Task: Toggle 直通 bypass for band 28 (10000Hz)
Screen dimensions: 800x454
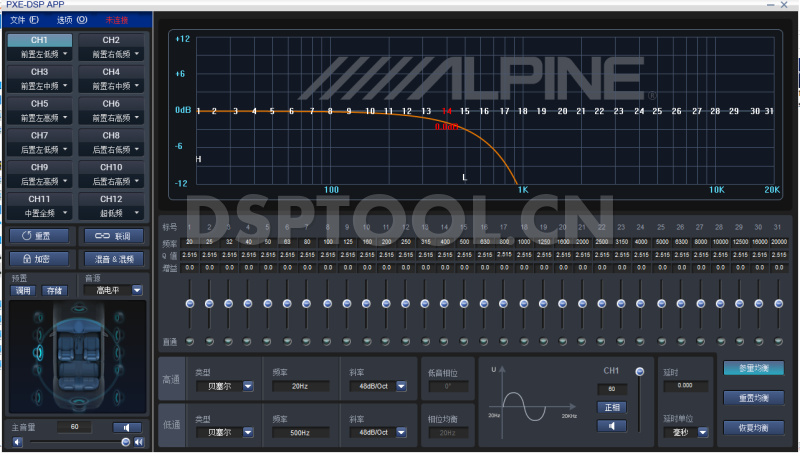Action: tap(720, 341)
